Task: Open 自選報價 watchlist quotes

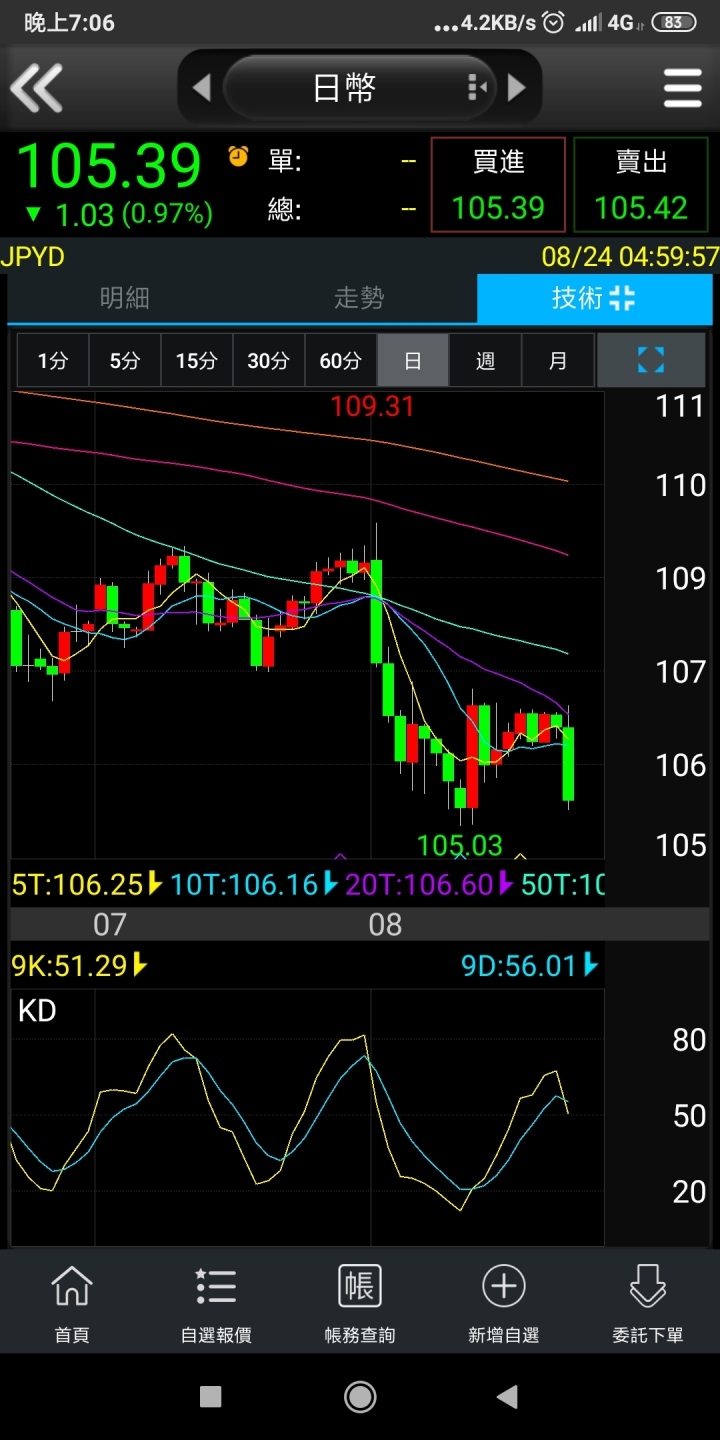Action: pos(216,1304)
